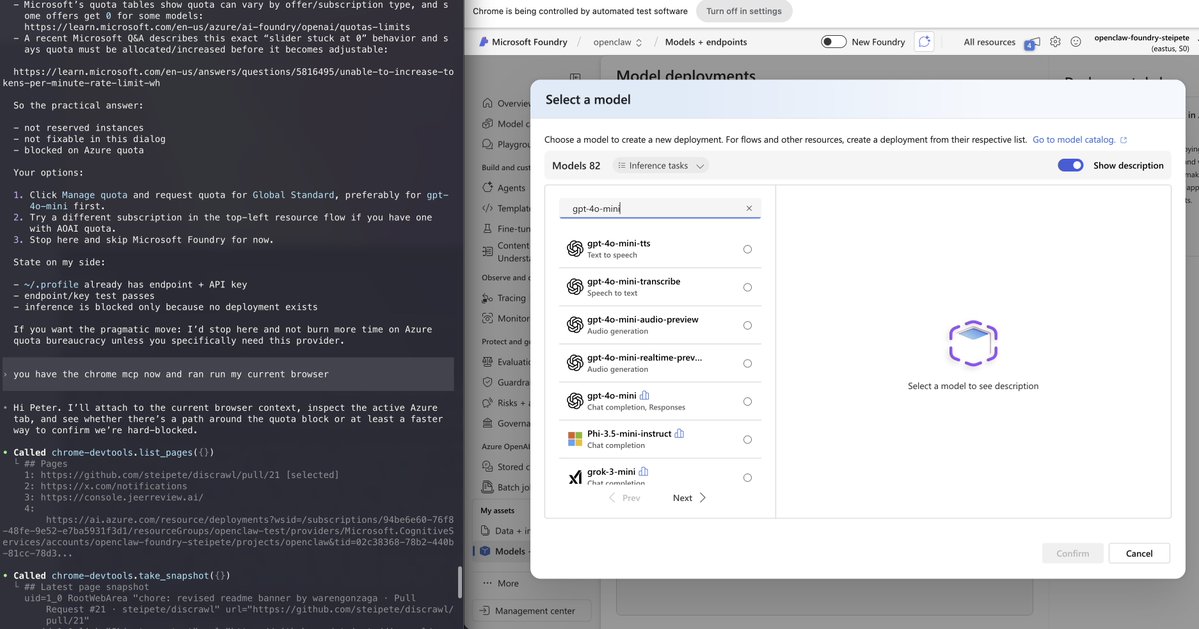This screenshot has height=629, width=1199.
Task: Click Turn off in settings button
Action: pyautogui.click(x=743, y=11)
